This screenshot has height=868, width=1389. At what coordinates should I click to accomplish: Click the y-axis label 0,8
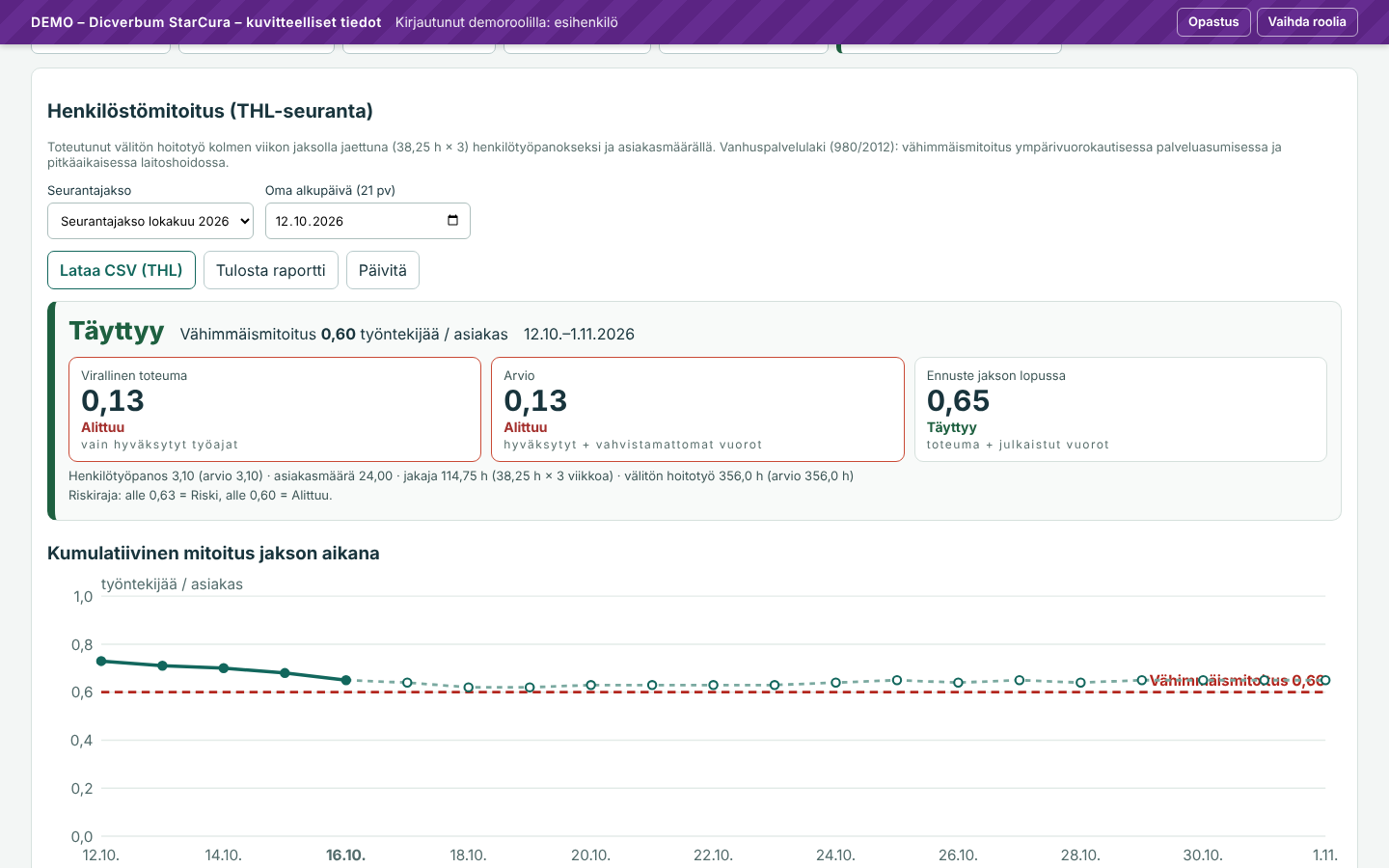pos(83,645)
